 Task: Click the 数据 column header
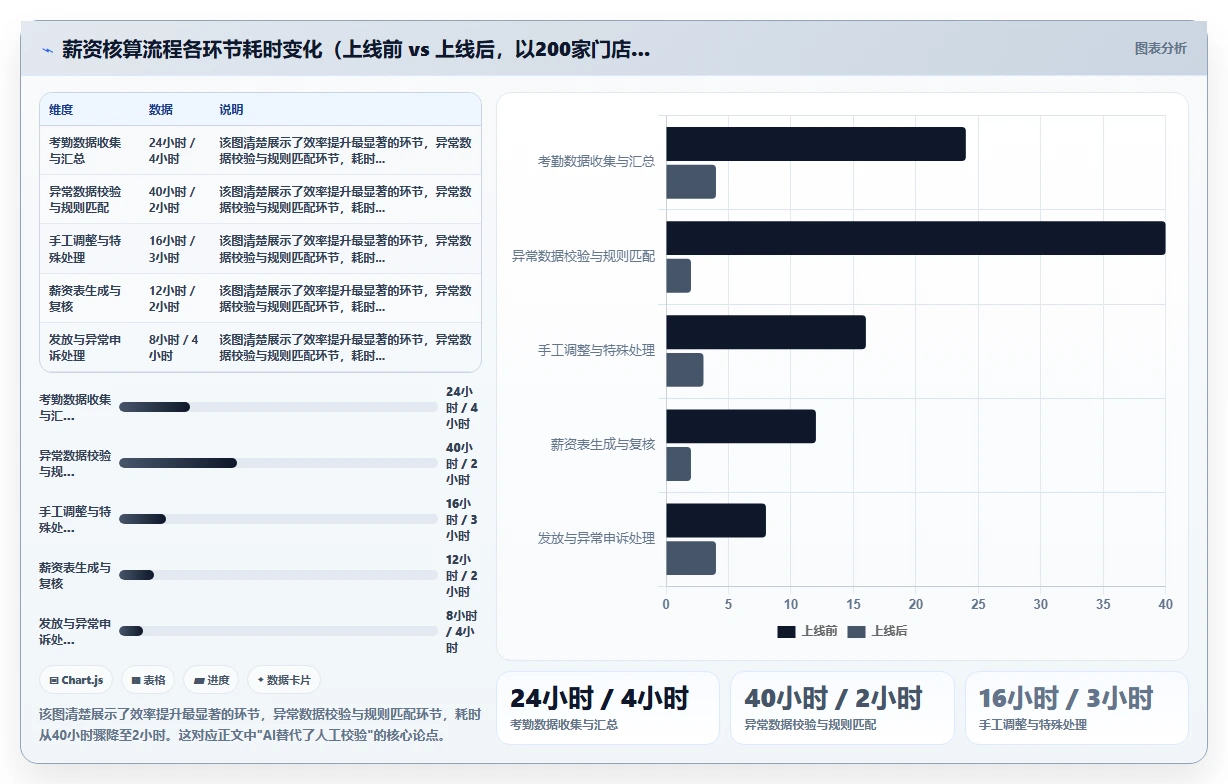(161, 109)
